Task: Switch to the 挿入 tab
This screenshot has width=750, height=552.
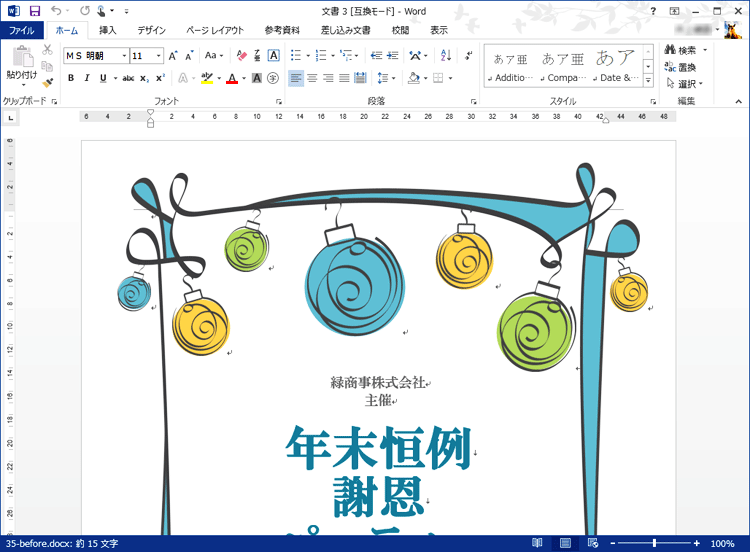Action: [x=108, y=30]
